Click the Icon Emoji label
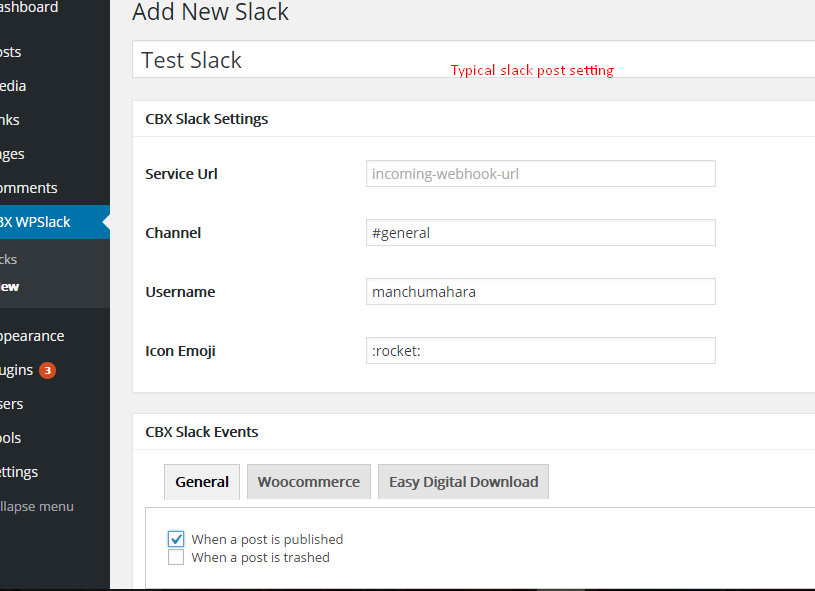The height and width of the screenshot is (591, 815). (180, 351)
